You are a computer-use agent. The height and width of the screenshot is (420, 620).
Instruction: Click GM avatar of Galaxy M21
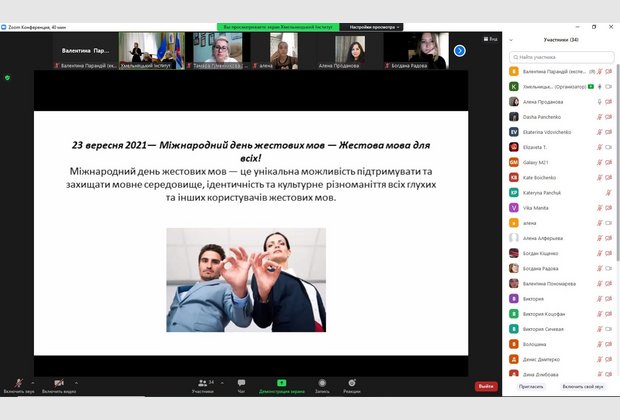point(514,162)
